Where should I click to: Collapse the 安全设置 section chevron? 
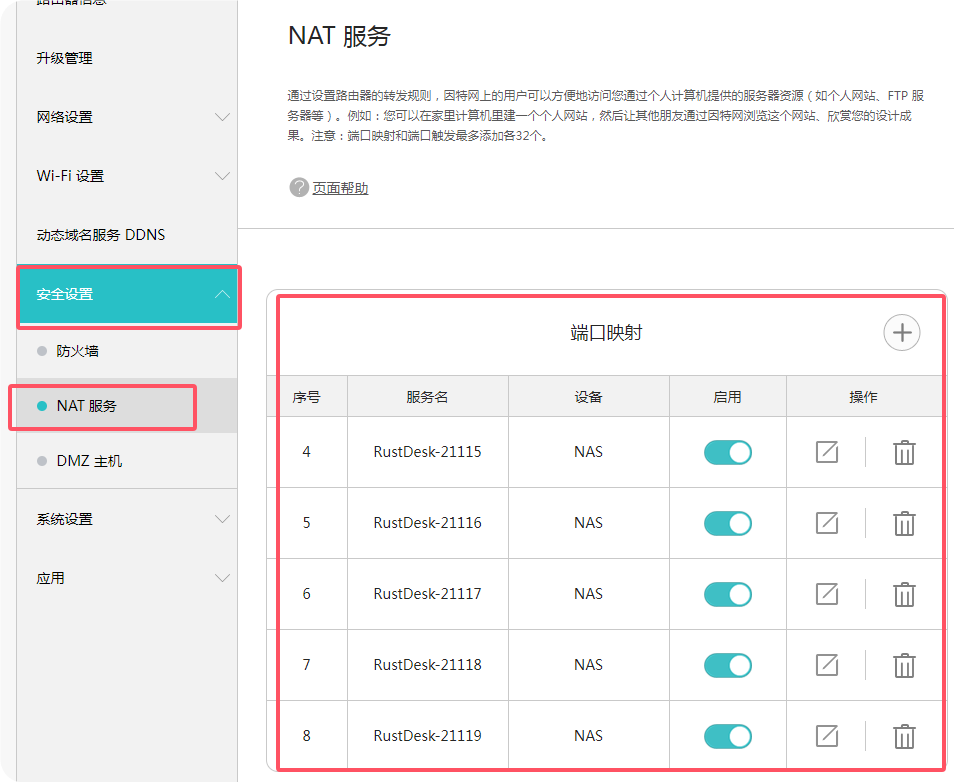tap(223, 295)
